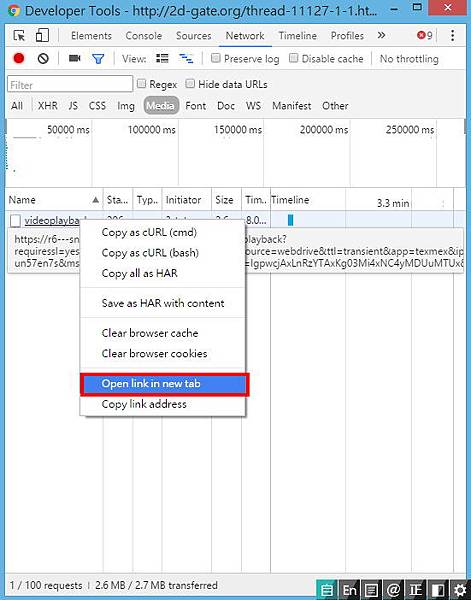The width and height of the screenshot is (471, 600).
Task: Filter requests by Manifest
Action: [292, 106]
